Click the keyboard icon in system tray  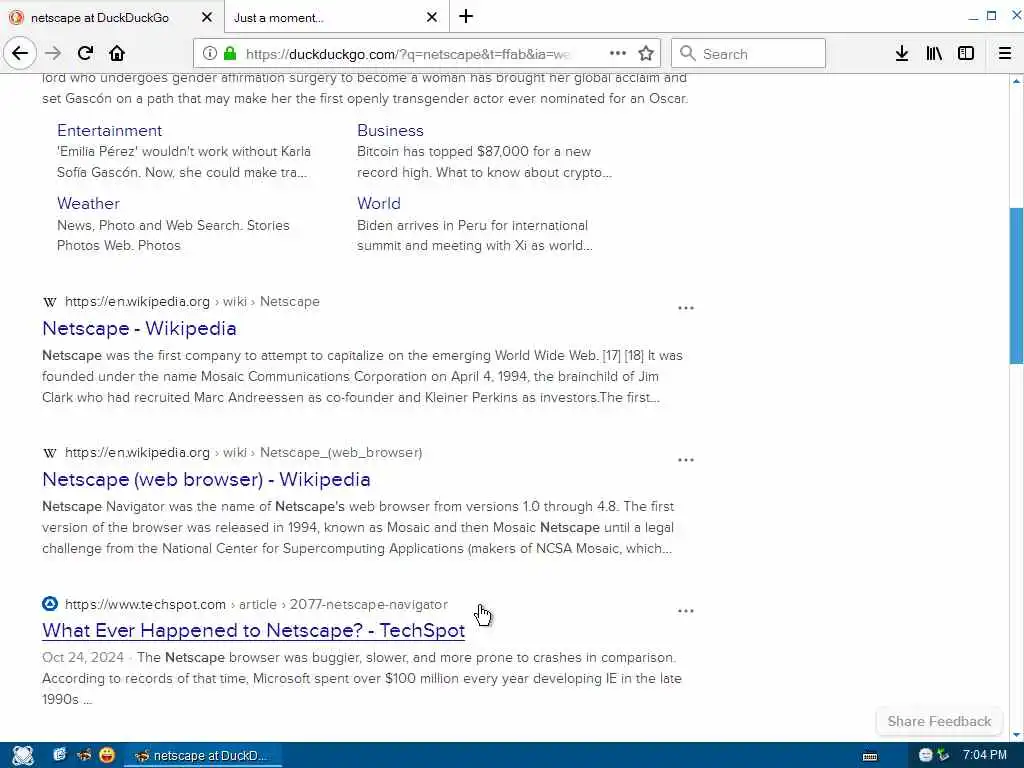pos(870,756)
